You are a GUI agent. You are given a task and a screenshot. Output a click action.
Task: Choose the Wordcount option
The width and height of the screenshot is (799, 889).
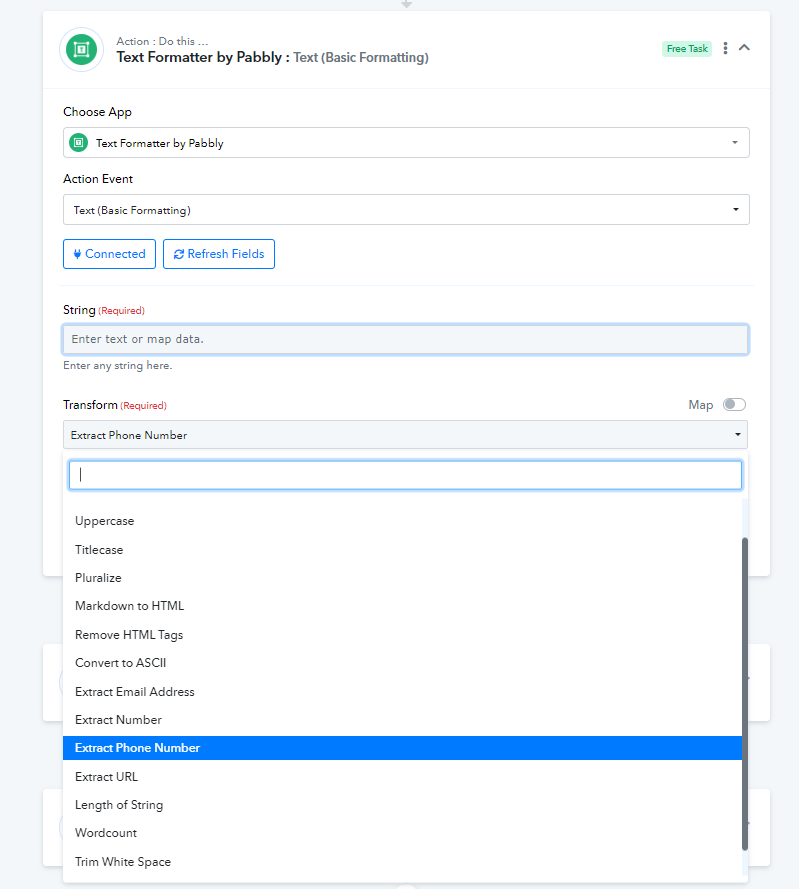[402, 833]
